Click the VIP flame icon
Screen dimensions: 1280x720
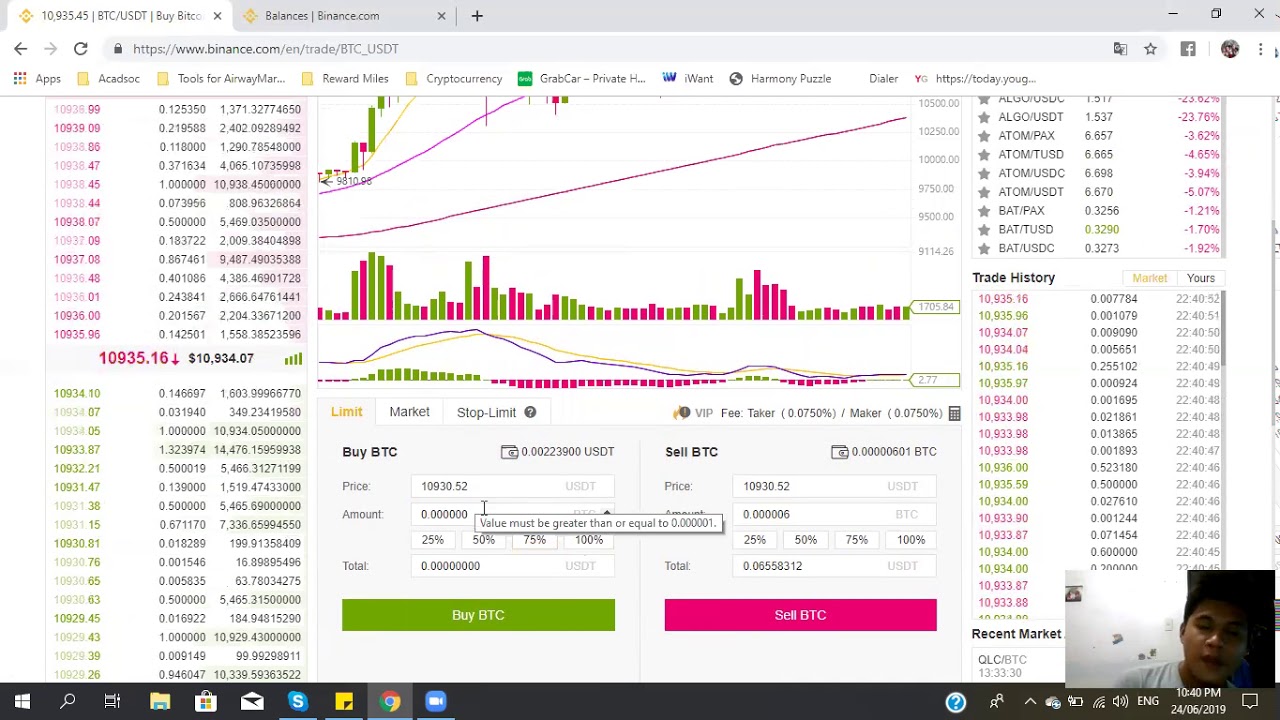pos(682,413)
